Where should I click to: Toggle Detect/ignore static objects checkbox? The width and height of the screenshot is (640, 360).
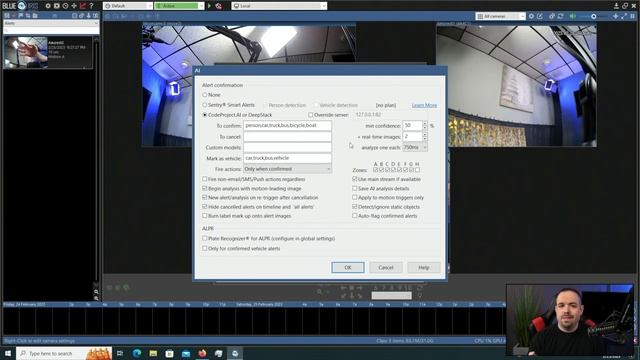tap(355, 207)
